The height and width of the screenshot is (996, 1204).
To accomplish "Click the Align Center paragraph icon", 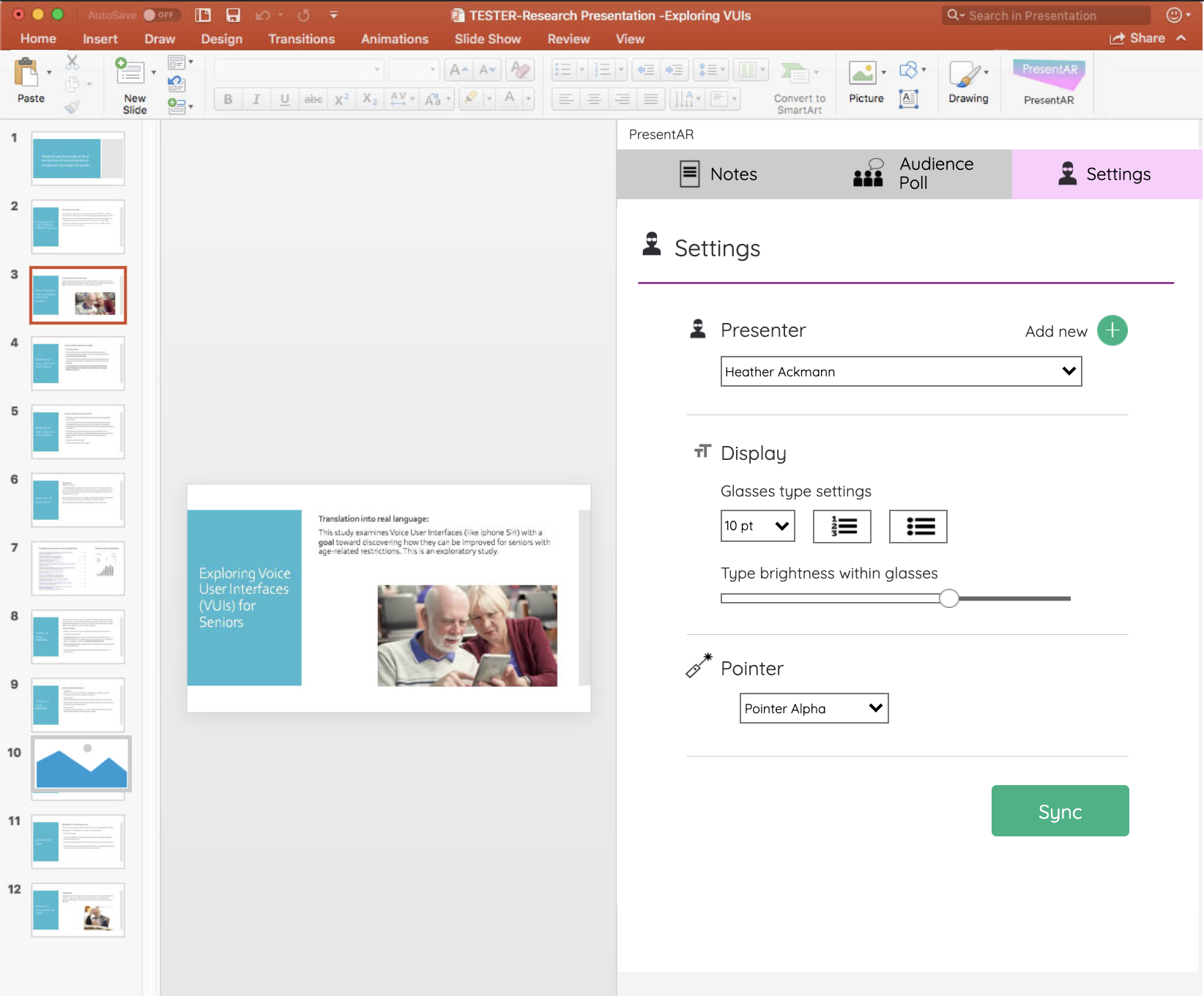I will pyautogui.click(x=594, y=99).
